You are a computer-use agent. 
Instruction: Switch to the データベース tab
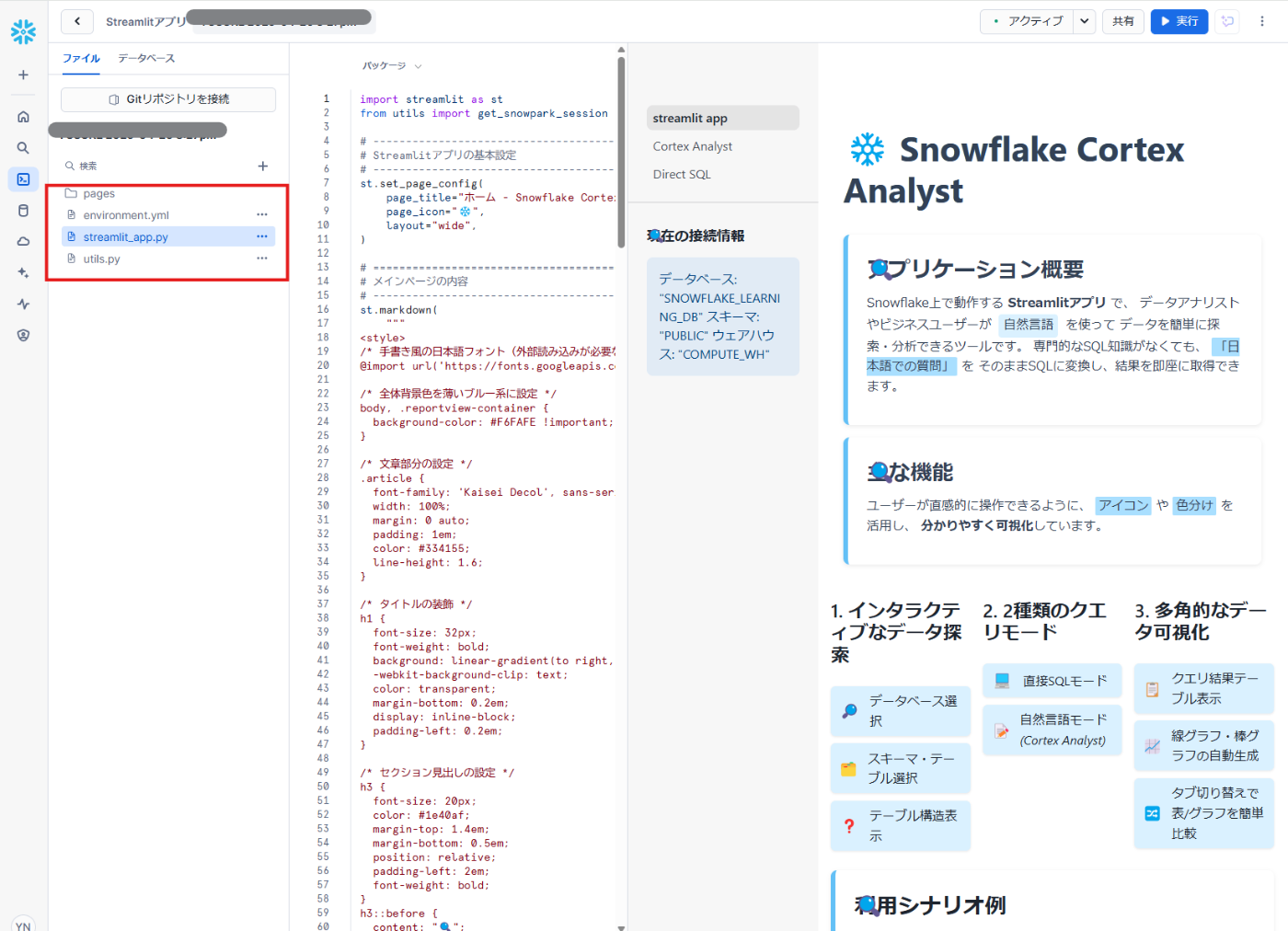pyautogui.click(x=146, y=58)
